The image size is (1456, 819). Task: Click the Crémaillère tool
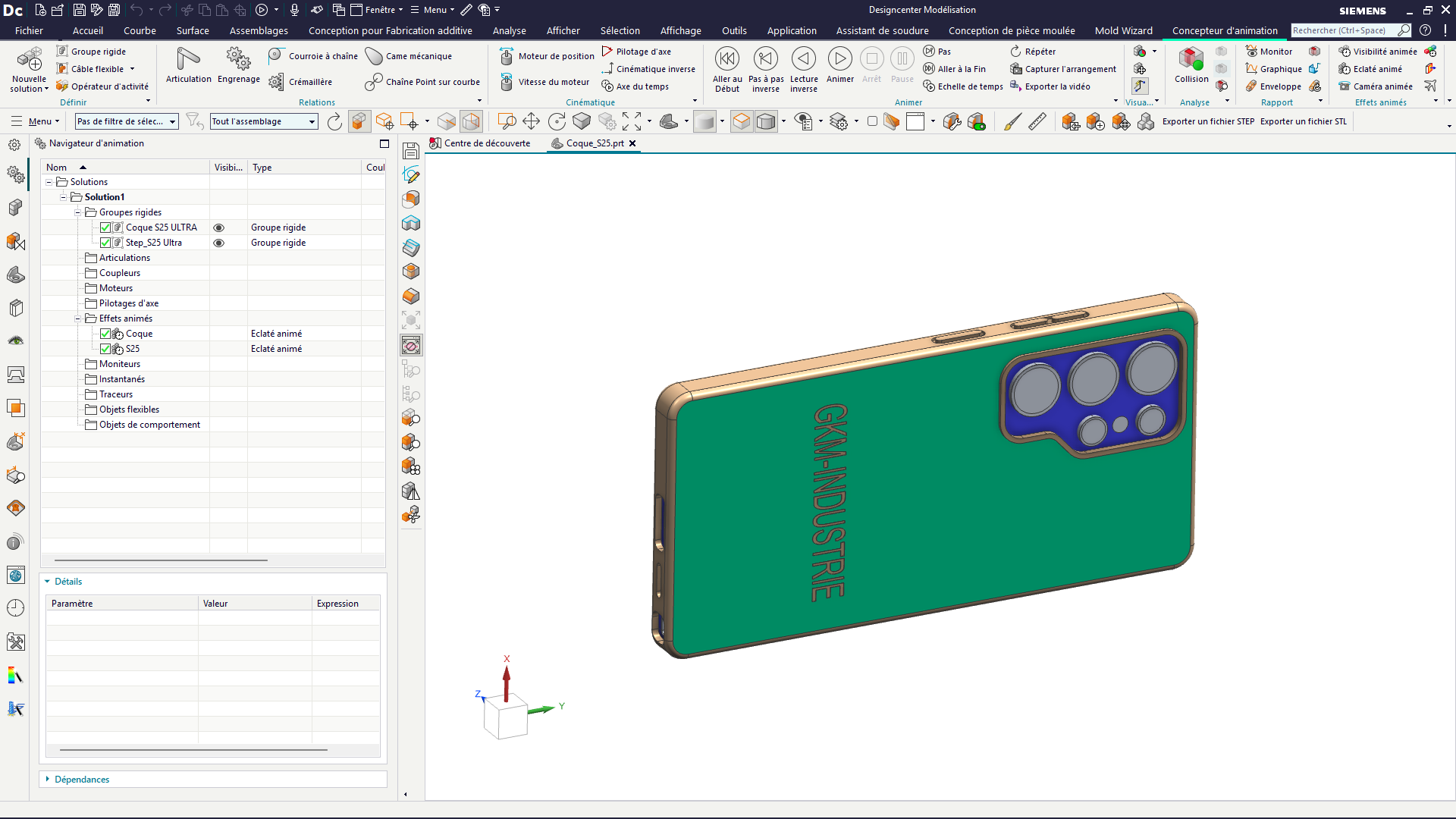[301, 82]
